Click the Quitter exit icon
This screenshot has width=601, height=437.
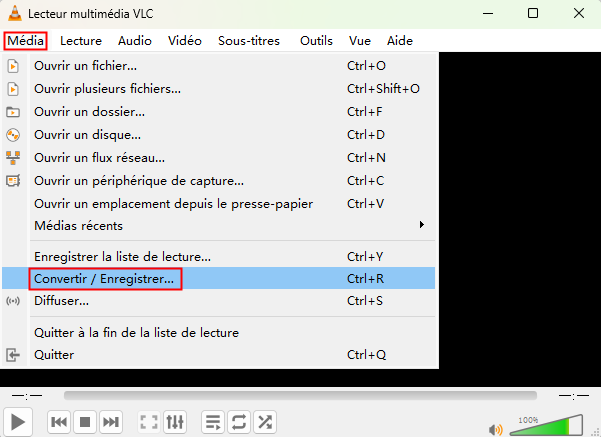[13, 355]
